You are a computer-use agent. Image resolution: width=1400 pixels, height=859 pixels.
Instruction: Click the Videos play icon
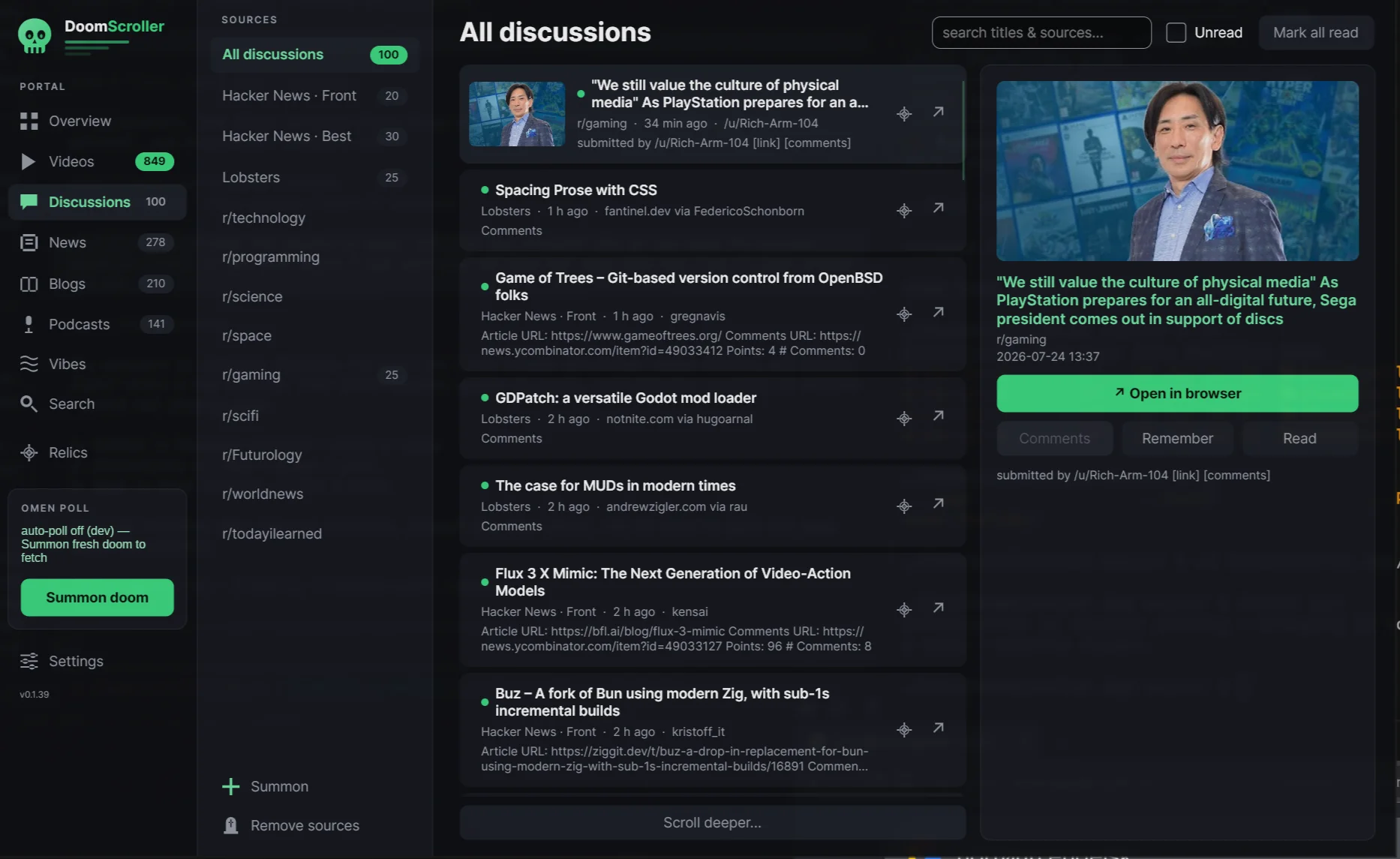[x=29, y=161]
